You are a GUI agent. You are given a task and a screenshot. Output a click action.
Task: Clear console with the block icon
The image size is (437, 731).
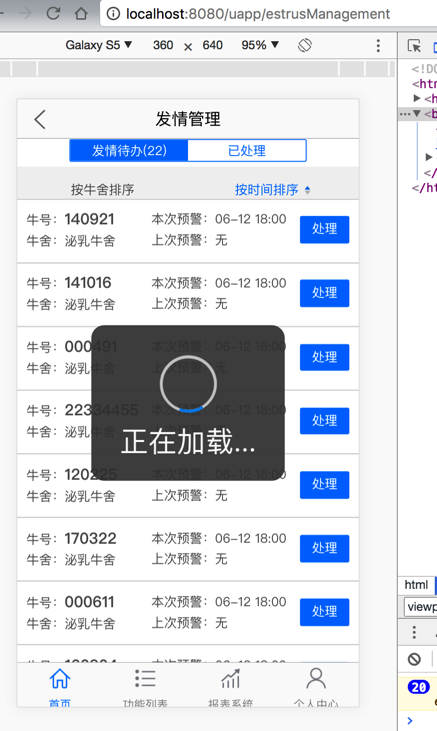(x=414, y=659)
